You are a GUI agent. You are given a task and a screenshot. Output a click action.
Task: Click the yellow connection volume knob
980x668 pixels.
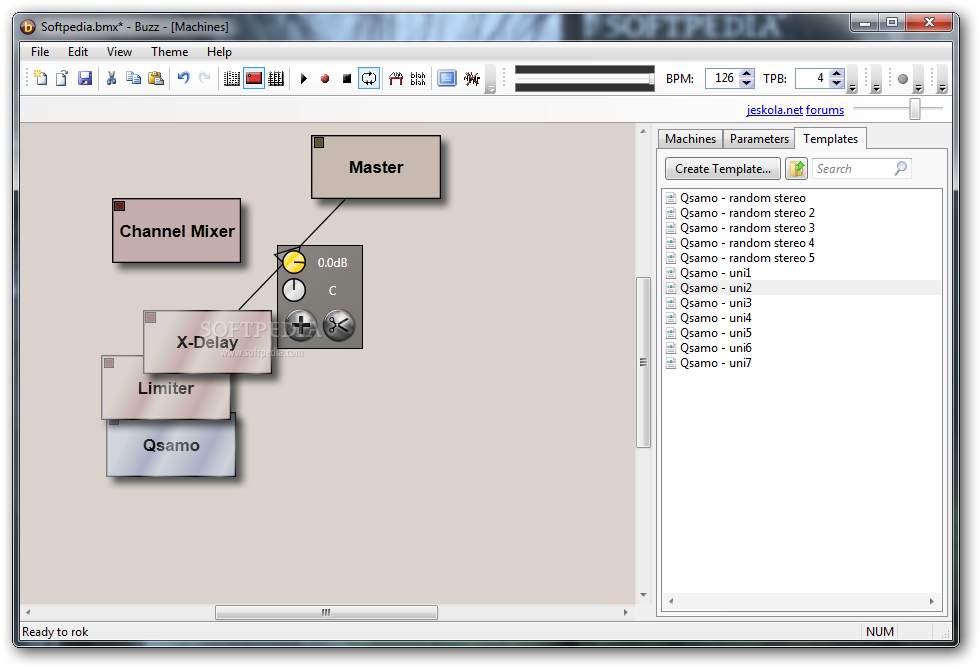pyautogui.click(x=294, y=262)
